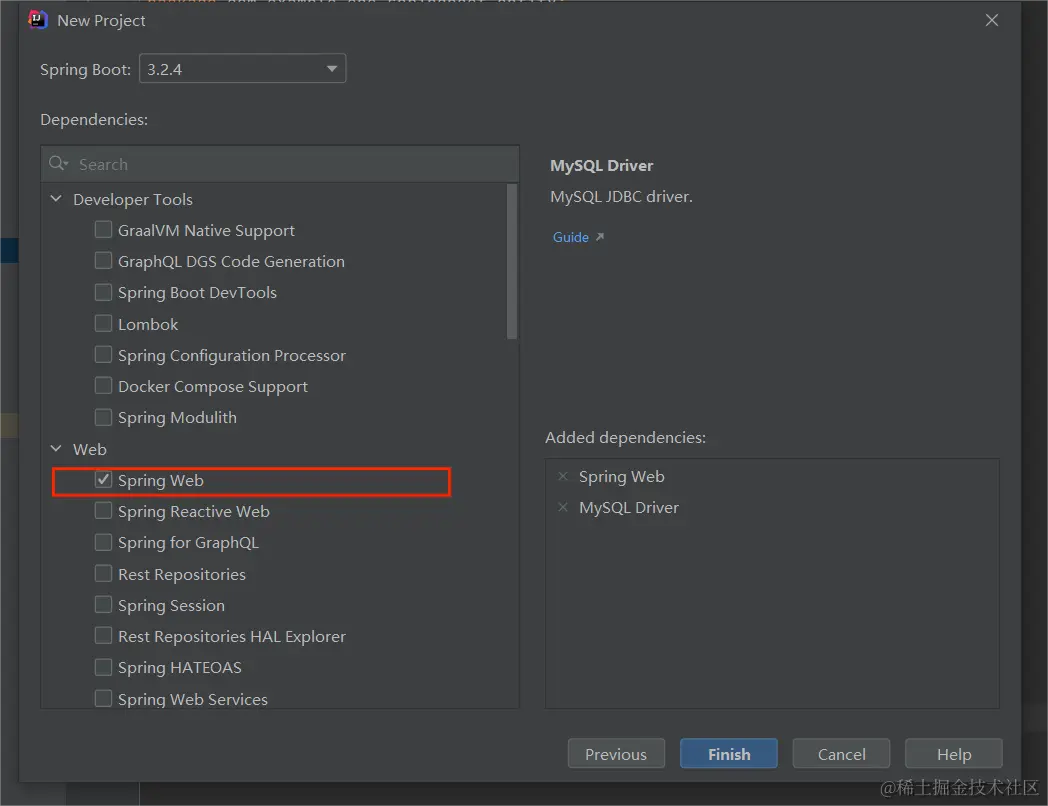This screenshot has height=806, width=1048.
Task: Enable Docker Compose Support checkbox
Action: (103, 386)
